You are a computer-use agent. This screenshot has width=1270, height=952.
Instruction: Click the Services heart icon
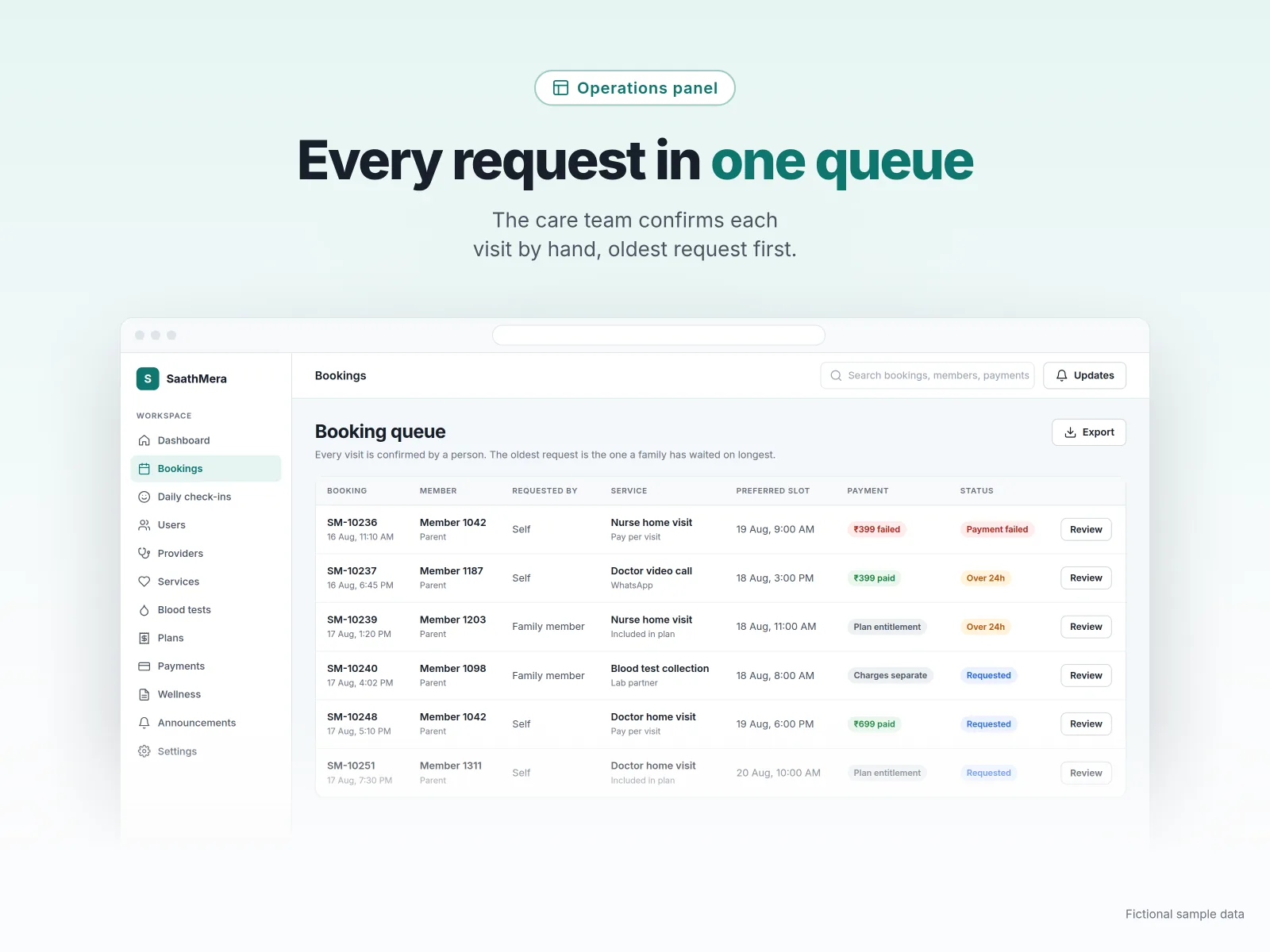click(x=144, y=582)
